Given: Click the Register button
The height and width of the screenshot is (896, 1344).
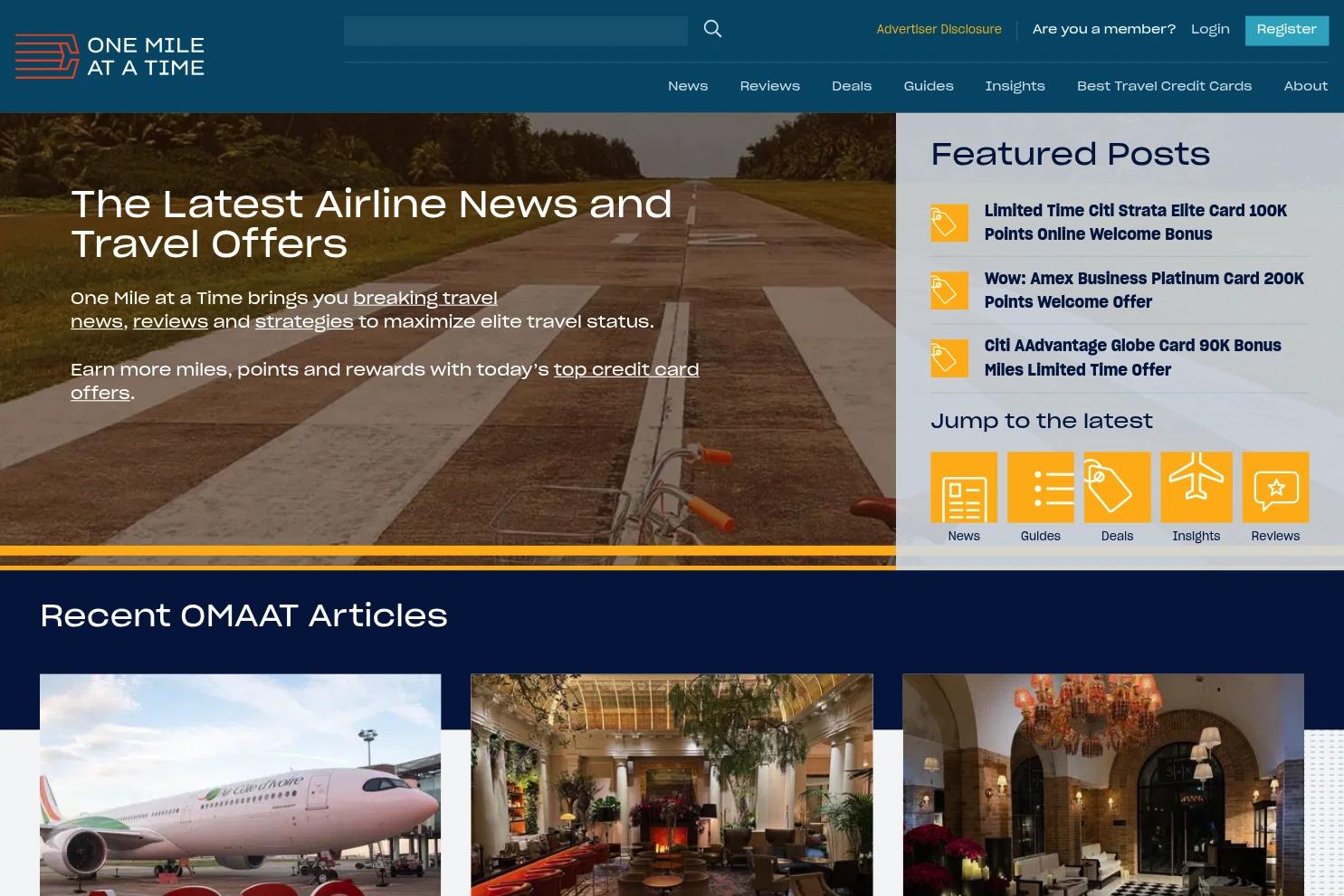Looking at the screenshot, I should coord(1287,30).
